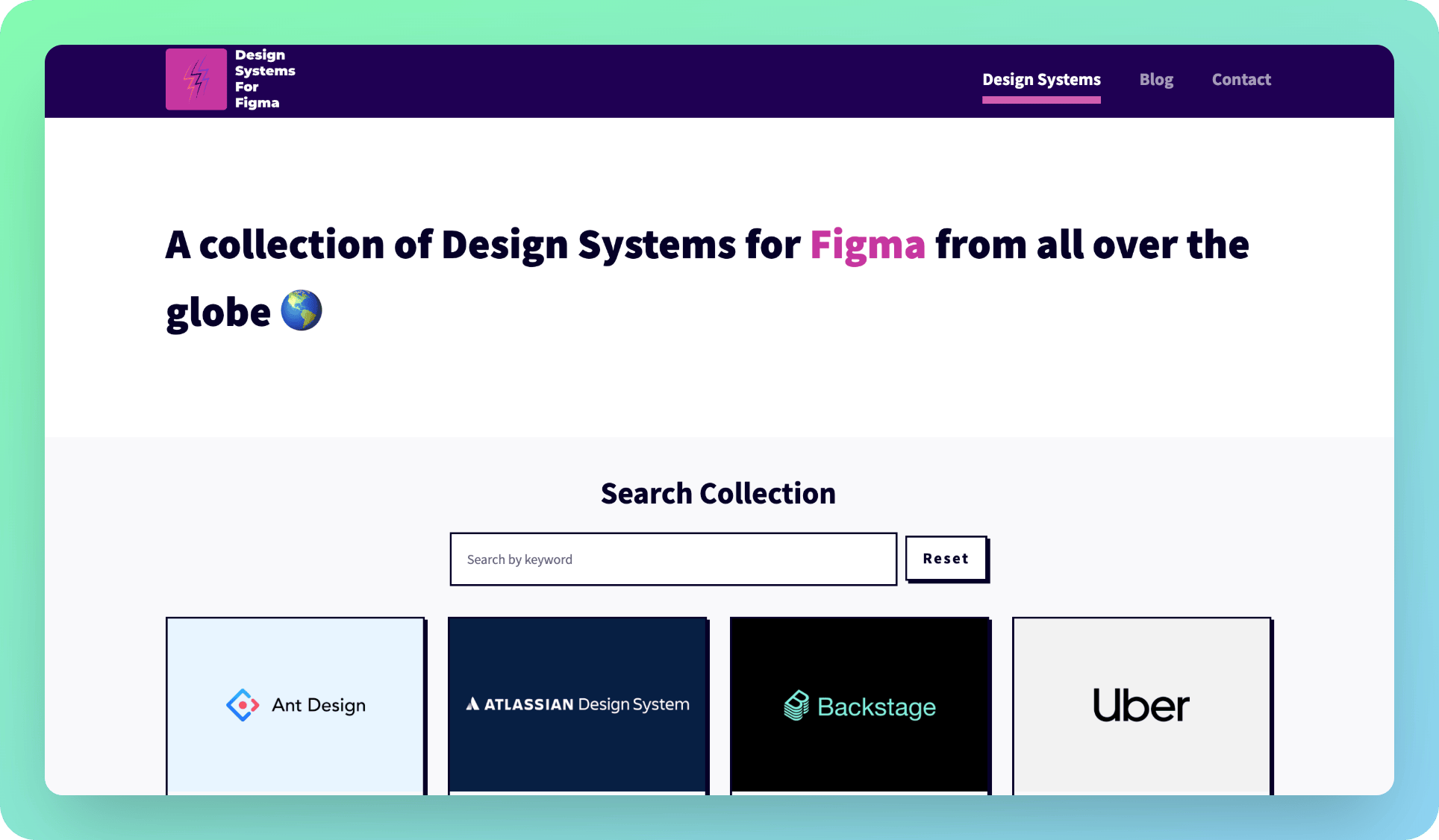Open the Contact page link
Viewport: 1439px width, 840px height.
(x=1241, y=80)
